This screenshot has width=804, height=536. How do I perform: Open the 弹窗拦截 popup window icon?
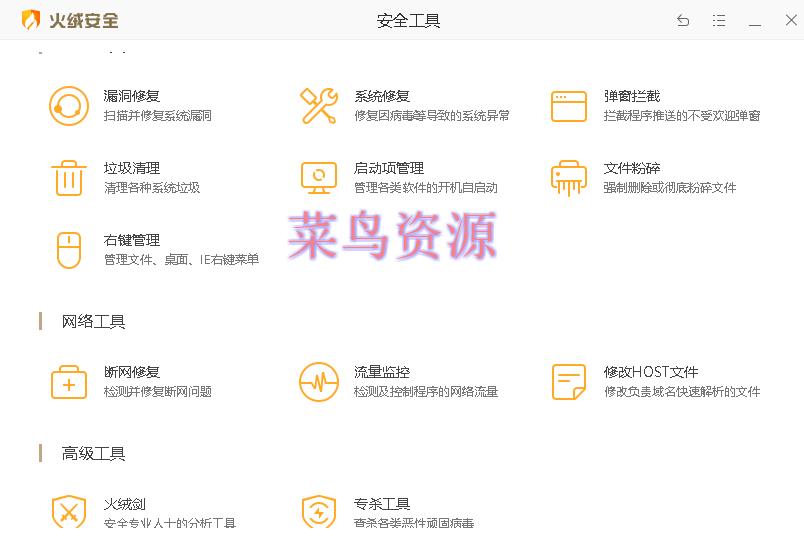[569, 106]
